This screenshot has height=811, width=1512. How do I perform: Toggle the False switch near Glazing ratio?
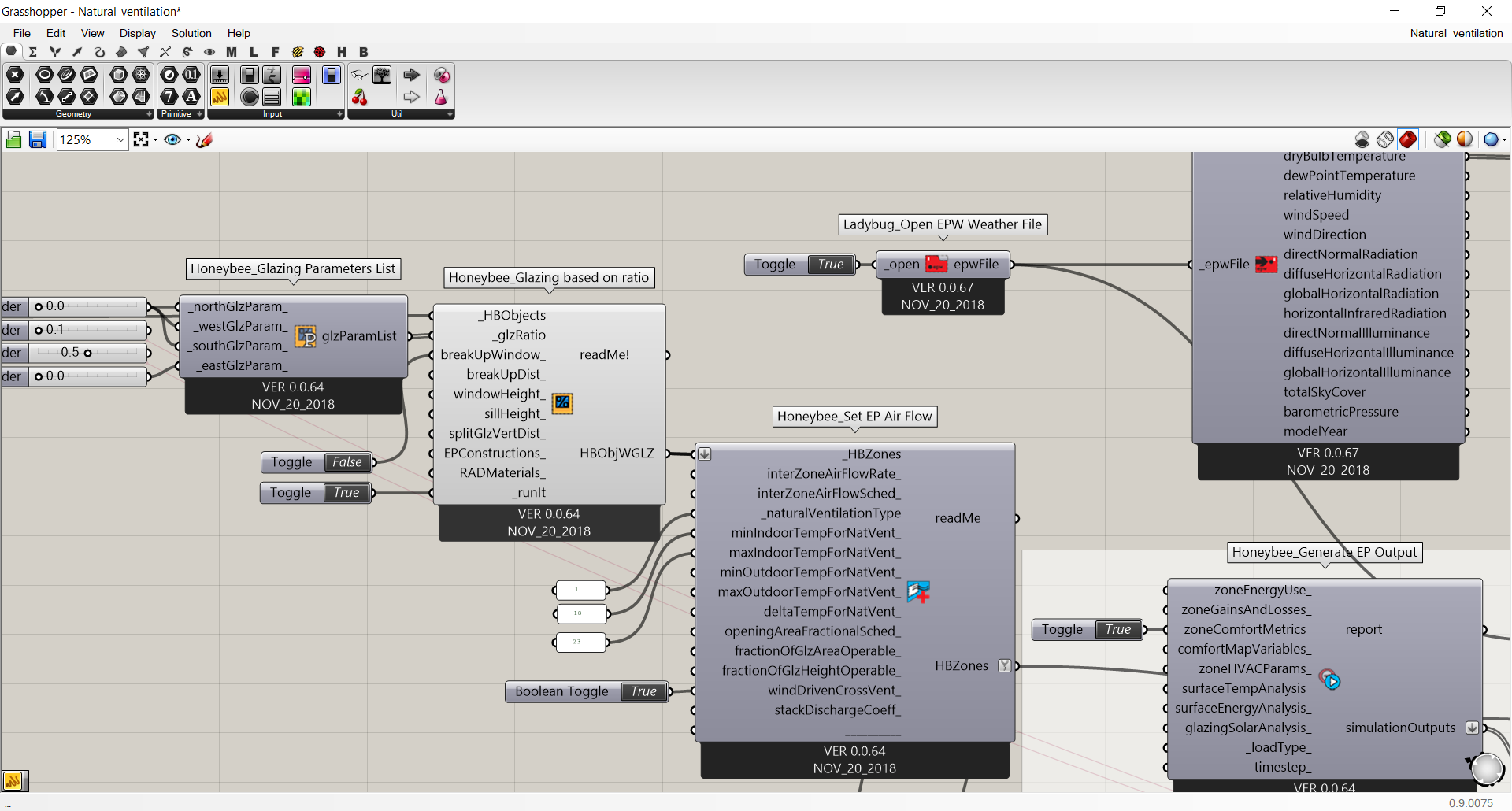(347, 462)
